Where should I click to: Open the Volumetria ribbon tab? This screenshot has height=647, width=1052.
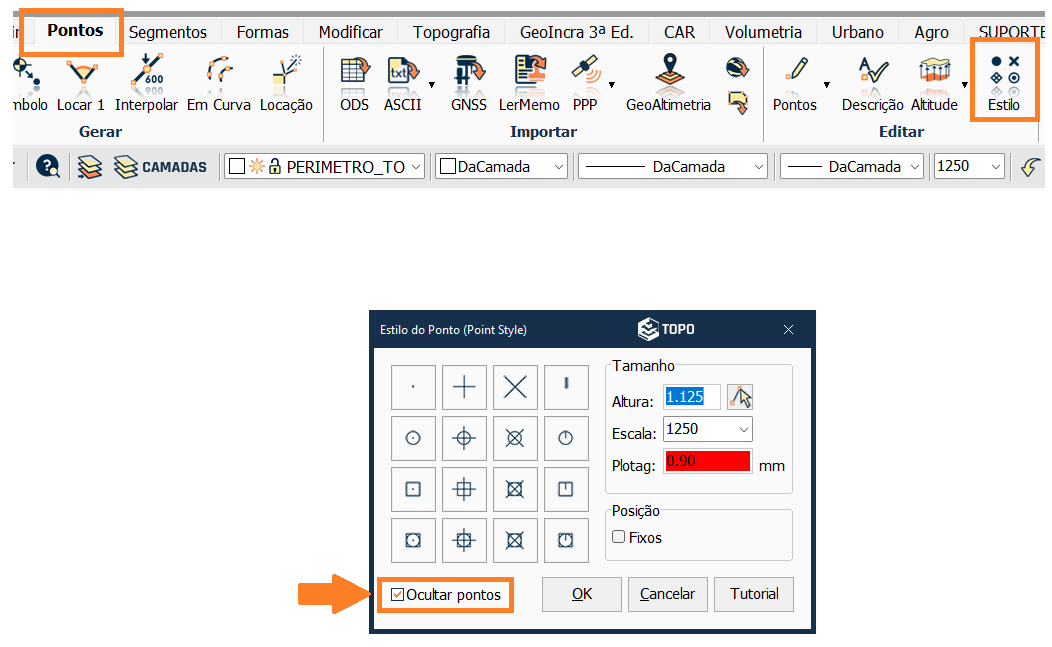[x=763, y=32]
